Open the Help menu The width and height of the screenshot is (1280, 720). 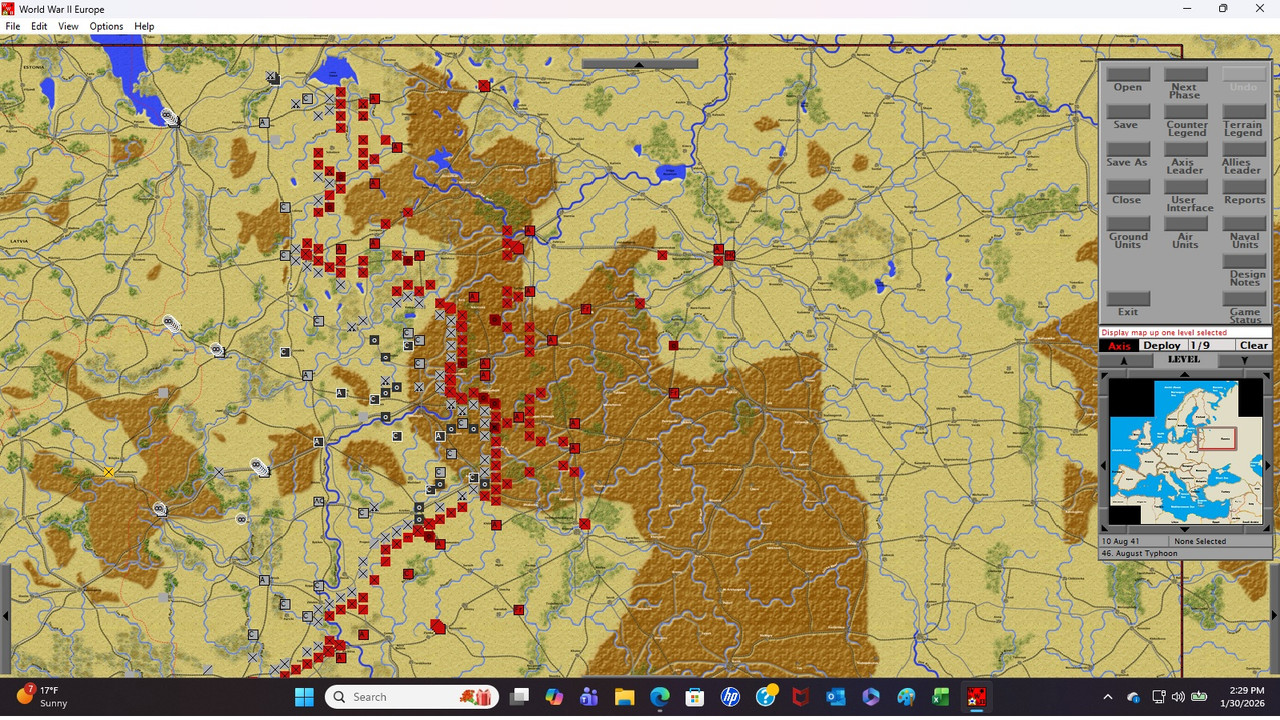pos(144,26)
